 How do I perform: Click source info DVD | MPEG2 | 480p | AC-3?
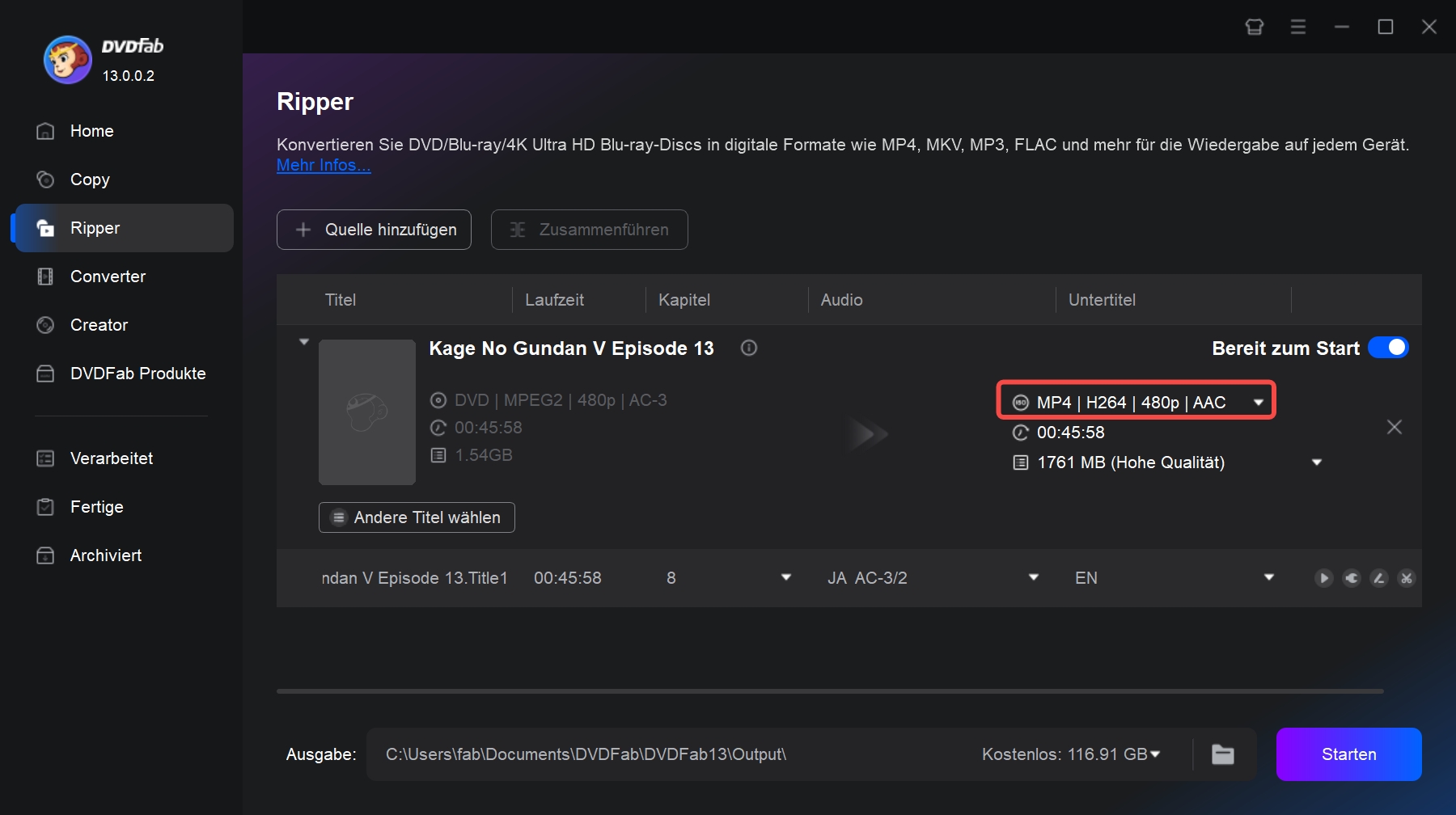click(x=561, y=400)
